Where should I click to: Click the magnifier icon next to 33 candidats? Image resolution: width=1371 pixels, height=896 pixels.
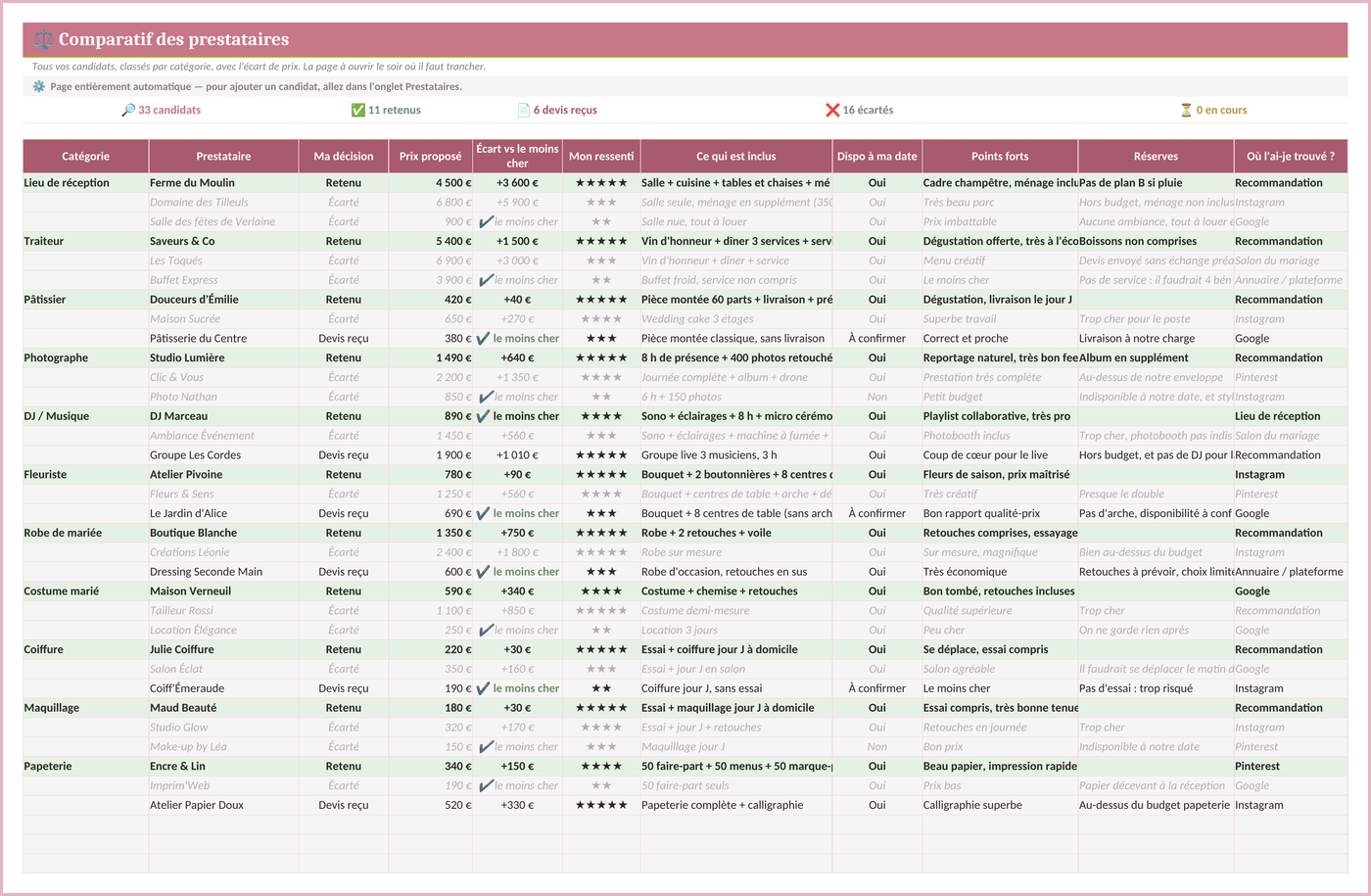pyautogui.click(x=128, y=110)
